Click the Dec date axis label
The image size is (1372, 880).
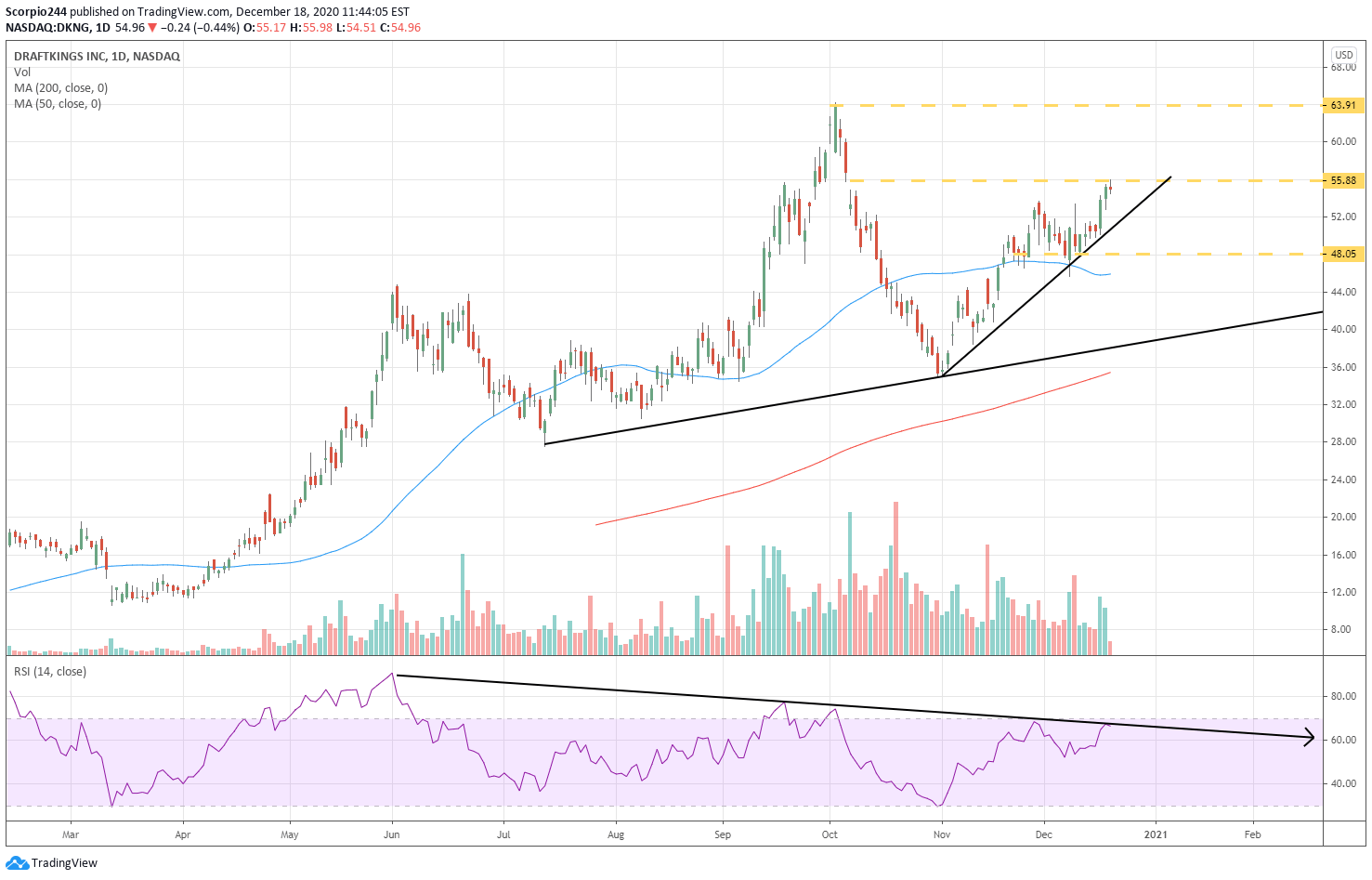point(1043,835)
